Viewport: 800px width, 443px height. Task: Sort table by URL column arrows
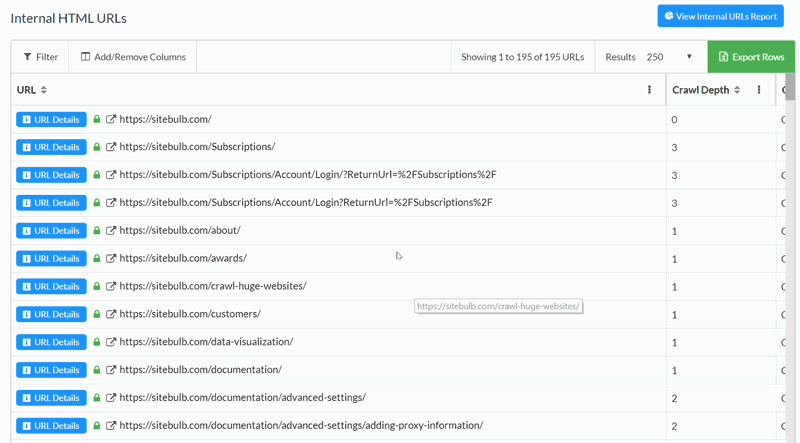click(44, 90)
